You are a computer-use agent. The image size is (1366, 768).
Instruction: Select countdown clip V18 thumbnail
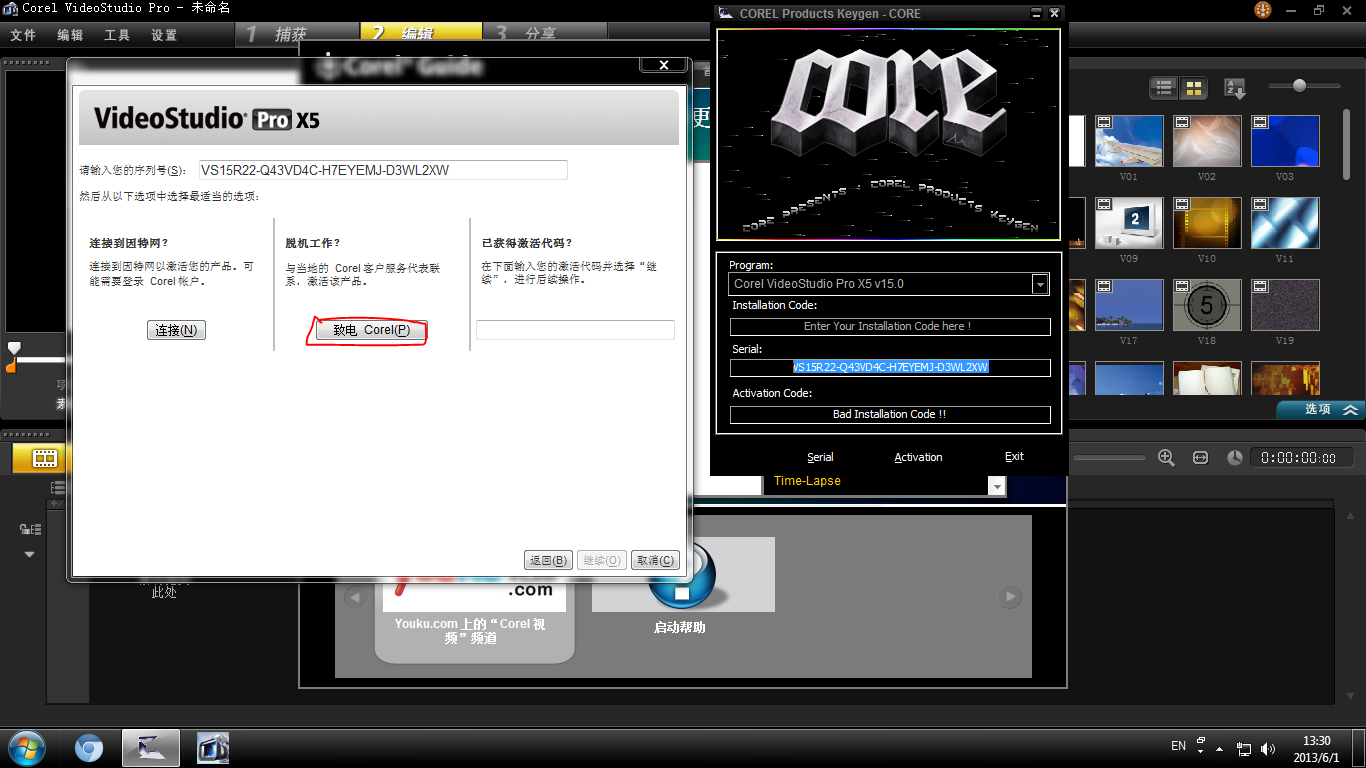click(1207, 305)
